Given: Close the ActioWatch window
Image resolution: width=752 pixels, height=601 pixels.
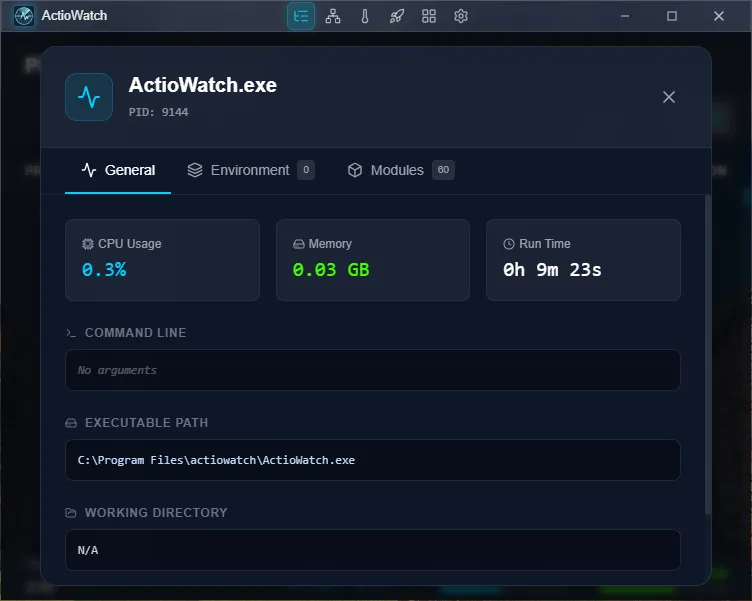Looking at the screenshot, I should pos(718,16).
